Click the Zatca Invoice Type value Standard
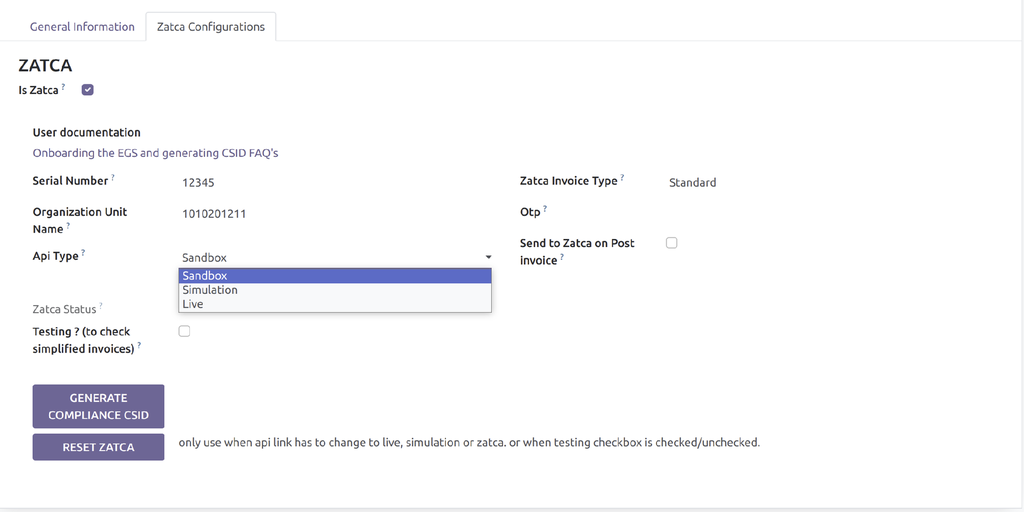1024x512 pixels. tap(692, 183)
